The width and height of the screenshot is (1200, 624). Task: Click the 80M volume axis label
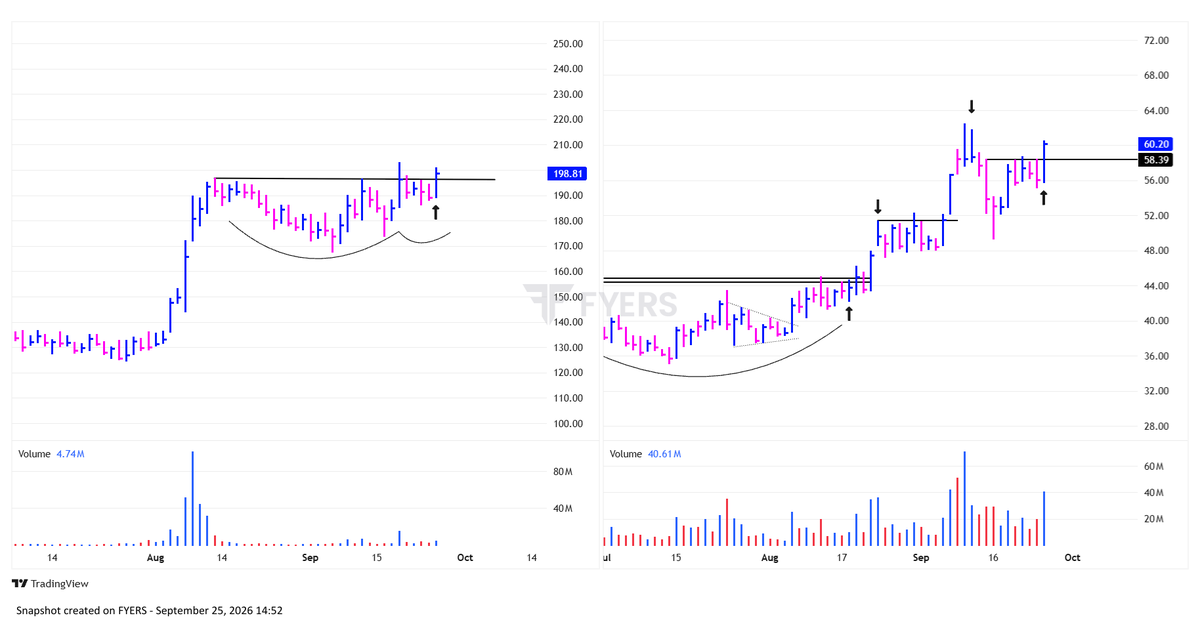562,472
